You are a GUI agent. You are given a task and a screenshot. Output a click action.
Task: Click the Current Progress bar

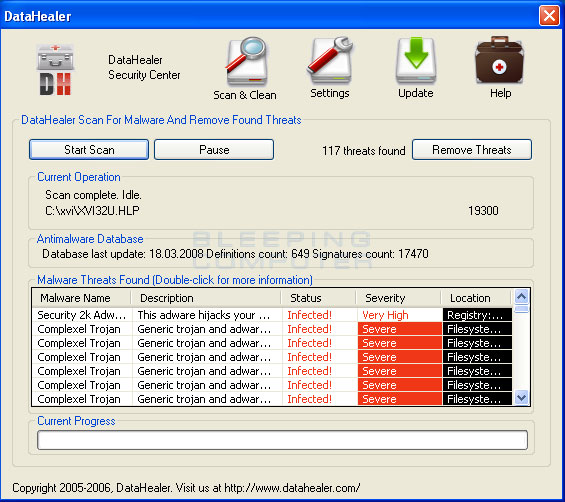click(282, 440)
